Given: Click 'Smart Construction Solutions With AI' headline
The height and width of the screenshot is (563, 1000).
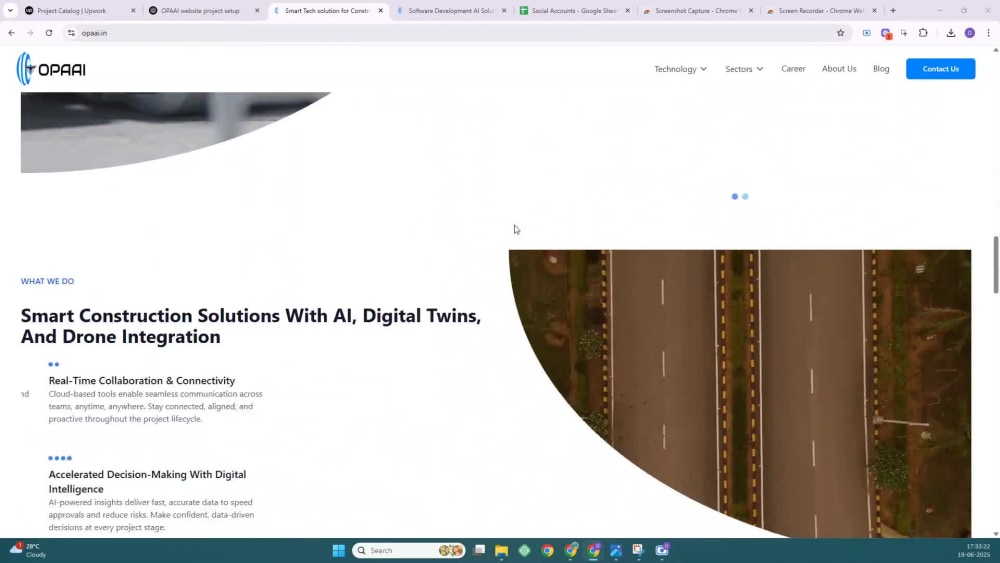Looking at the screenshot, I should 251,326.
